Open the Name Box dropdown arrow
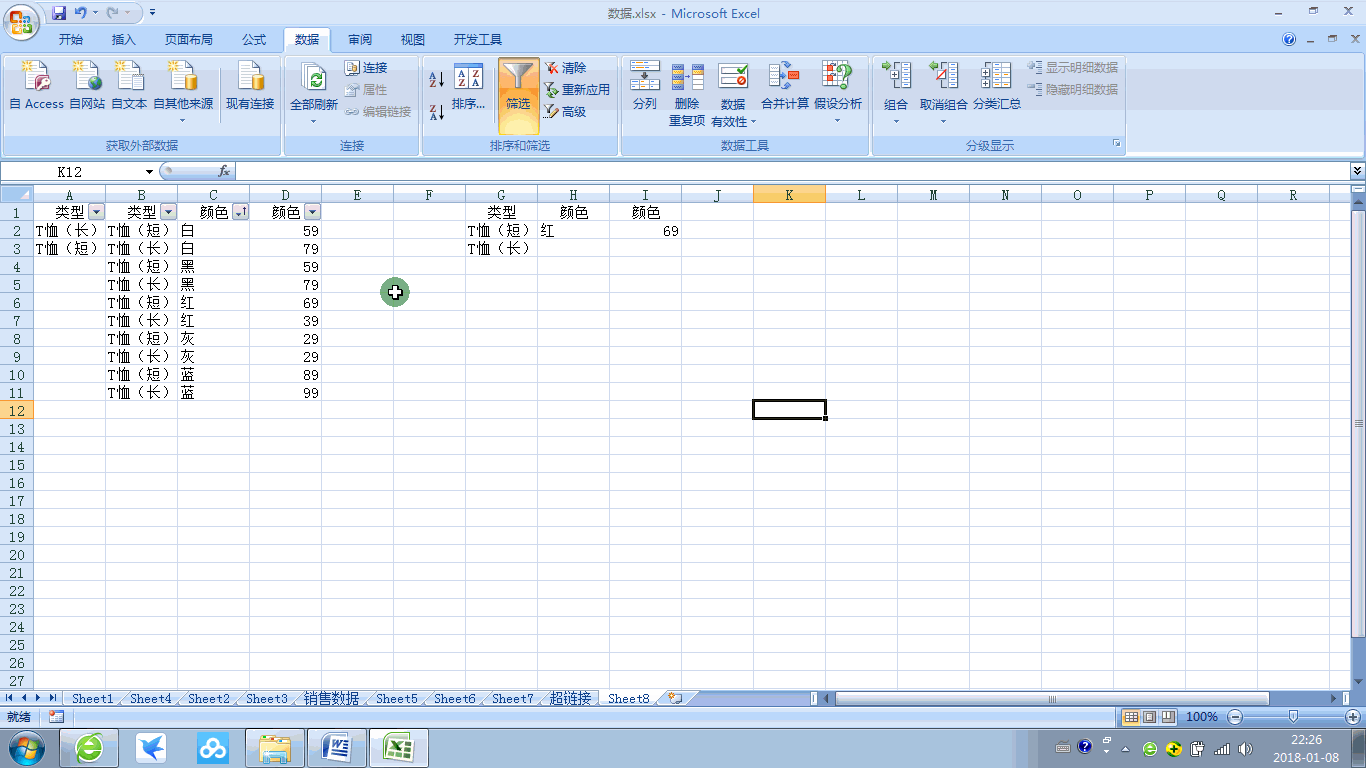1366x768 pixels. [x=149, y=172]
